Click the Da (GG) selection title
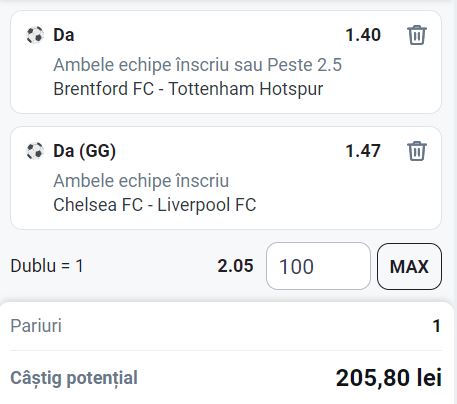The width and height of the screenshot is (457, 404). coord(84,151)
